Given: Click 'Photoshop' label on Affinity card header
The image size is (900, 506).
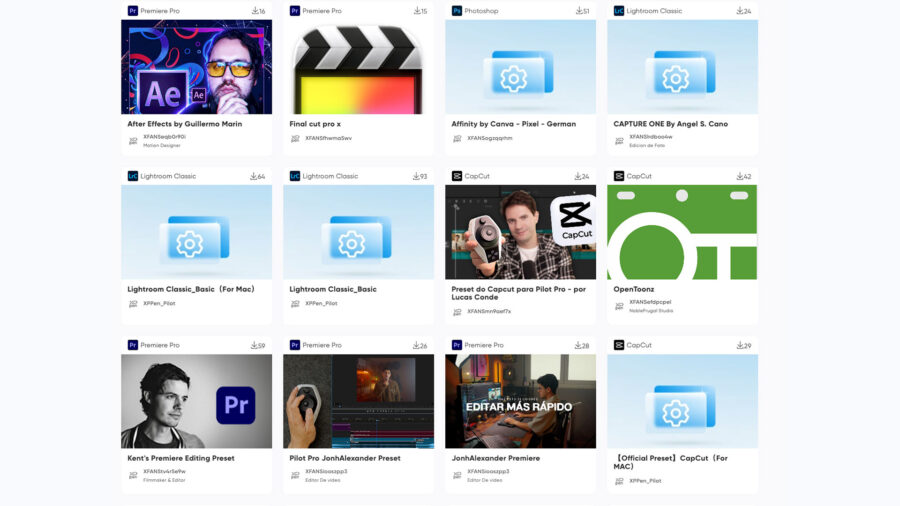Looking at the screenshot, I should pos(481,11).
